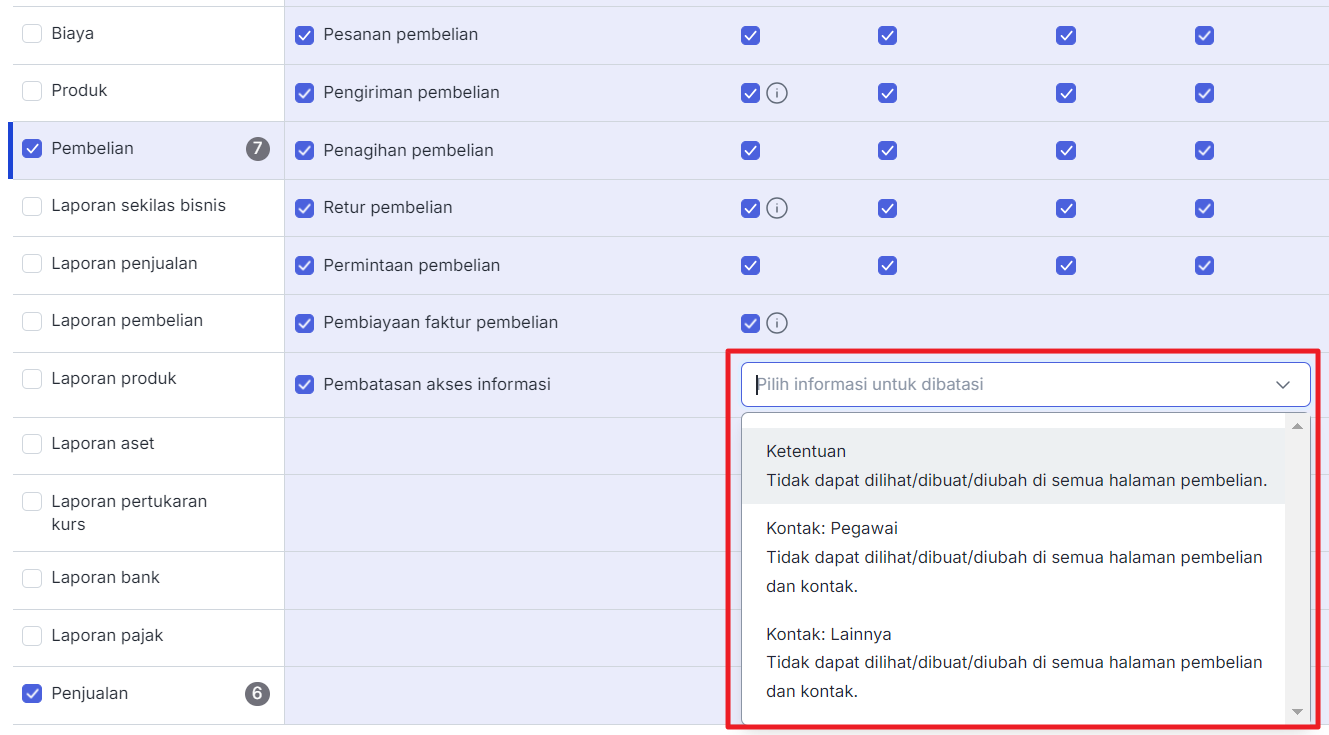Uncheck the Pesanan pembelian checkbox
Viewport: 1329px width, 735px height.
305,35
